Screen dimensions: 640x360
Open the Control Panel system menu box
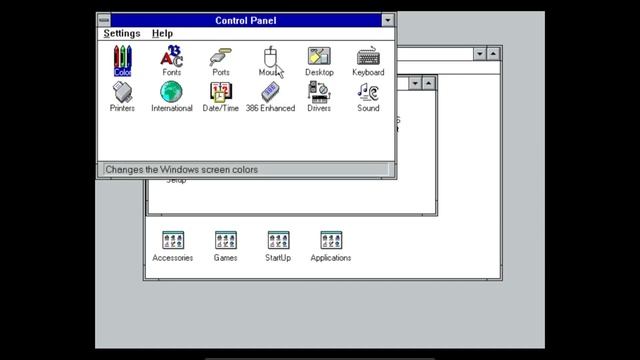(104, 20)
